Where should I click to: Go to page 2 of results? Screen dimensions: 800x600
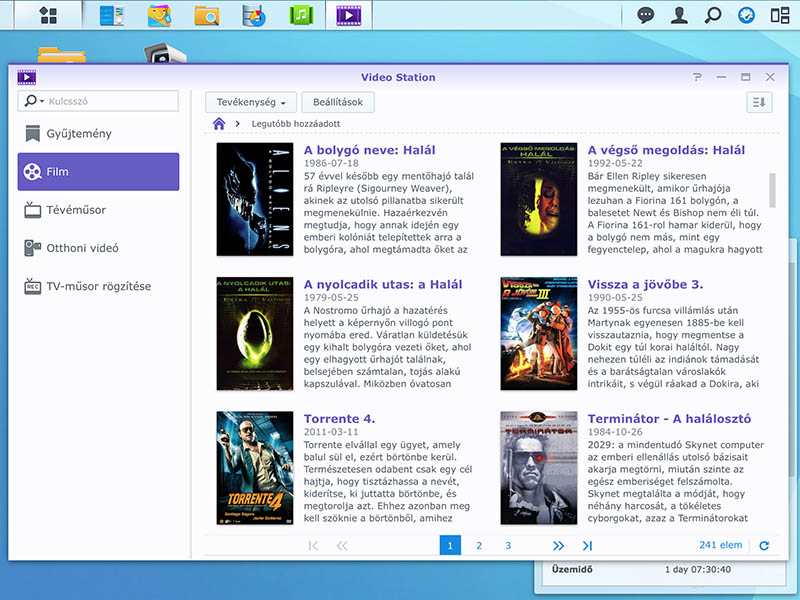(x=479, y=545)
